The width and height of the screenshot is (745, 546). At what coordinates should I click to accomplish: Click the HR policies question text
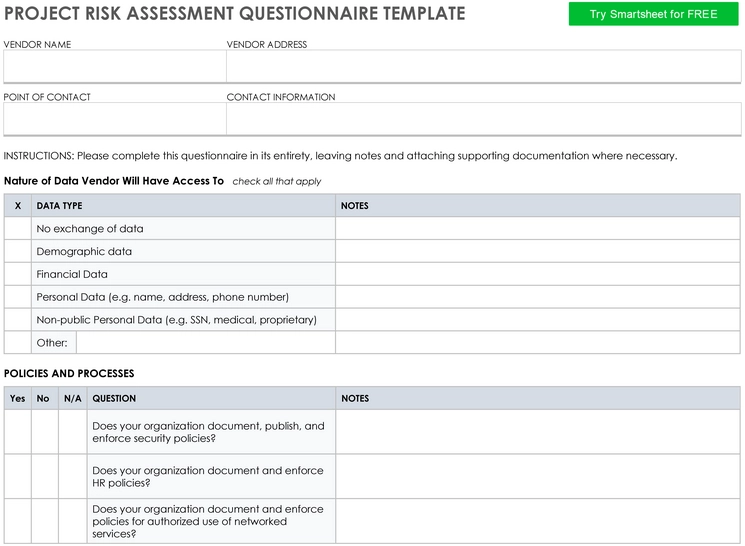[208, 477]
